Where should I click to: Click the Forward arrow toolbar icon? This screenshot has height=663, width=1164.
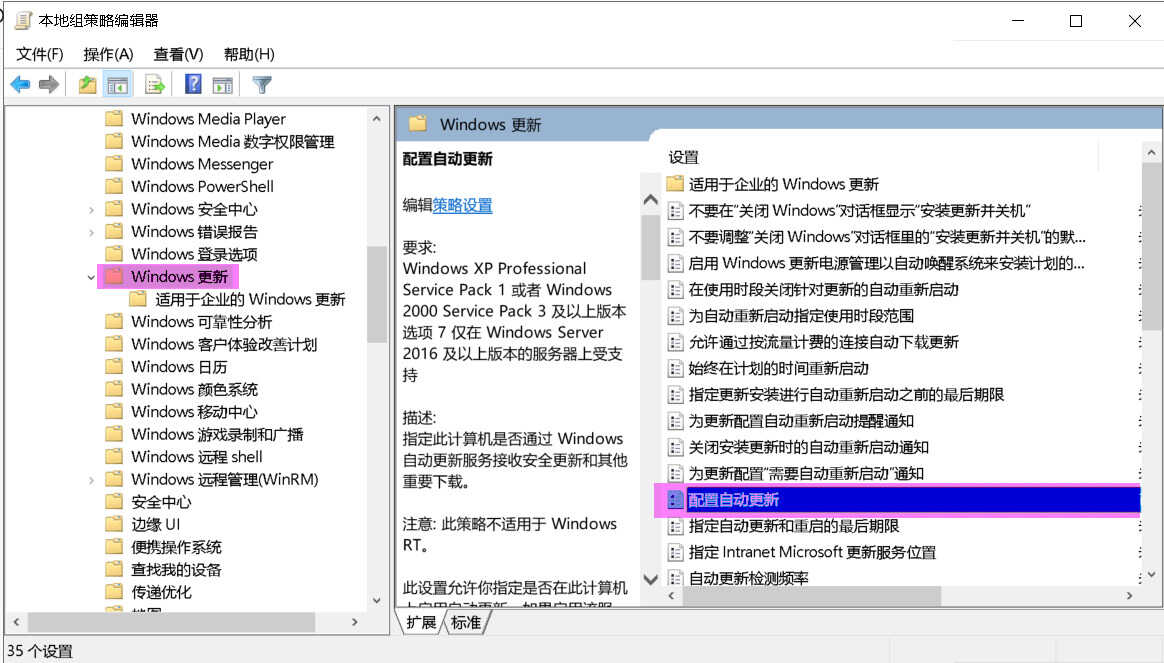tap(49, 85)
